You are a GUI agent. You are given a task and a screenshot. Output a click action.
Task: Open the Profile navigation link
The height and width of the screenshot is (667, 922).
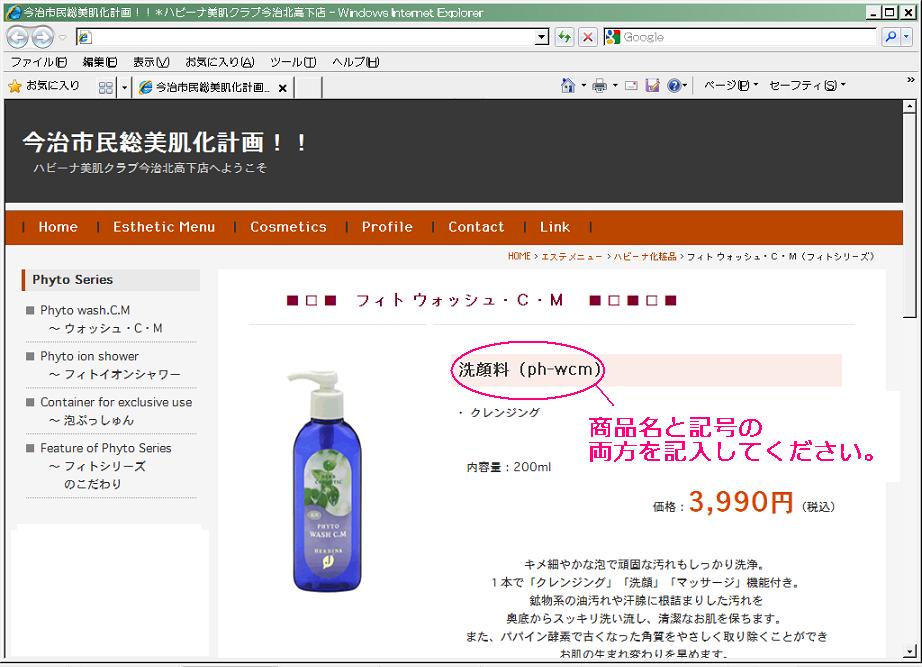pyautogui.click(x=387, y=227)
